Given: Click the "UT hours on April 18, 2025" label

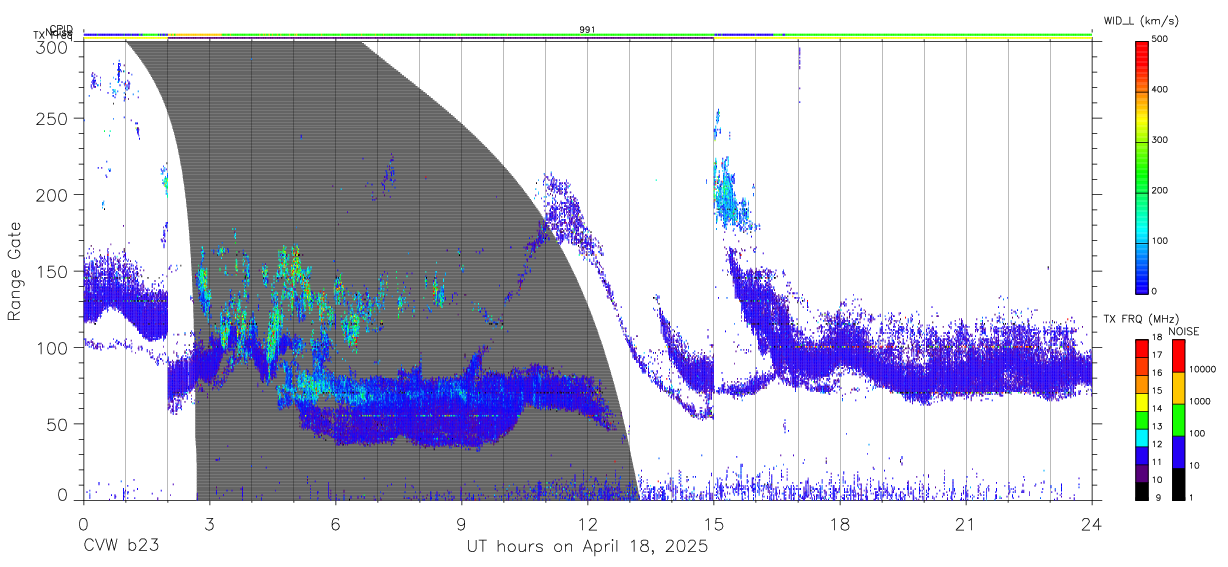Looking at the screenshot, I should click(x=587, y=547).
